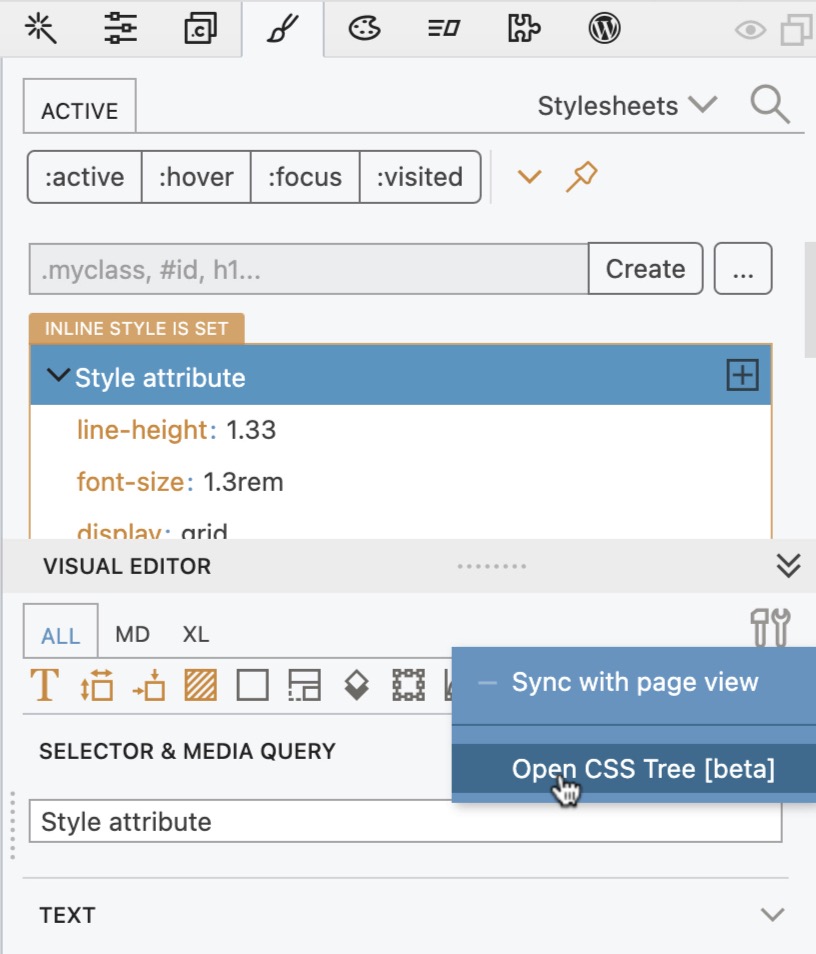
Task: Open the Actions panel with the sparkle icon
Action: click(40, 29)
